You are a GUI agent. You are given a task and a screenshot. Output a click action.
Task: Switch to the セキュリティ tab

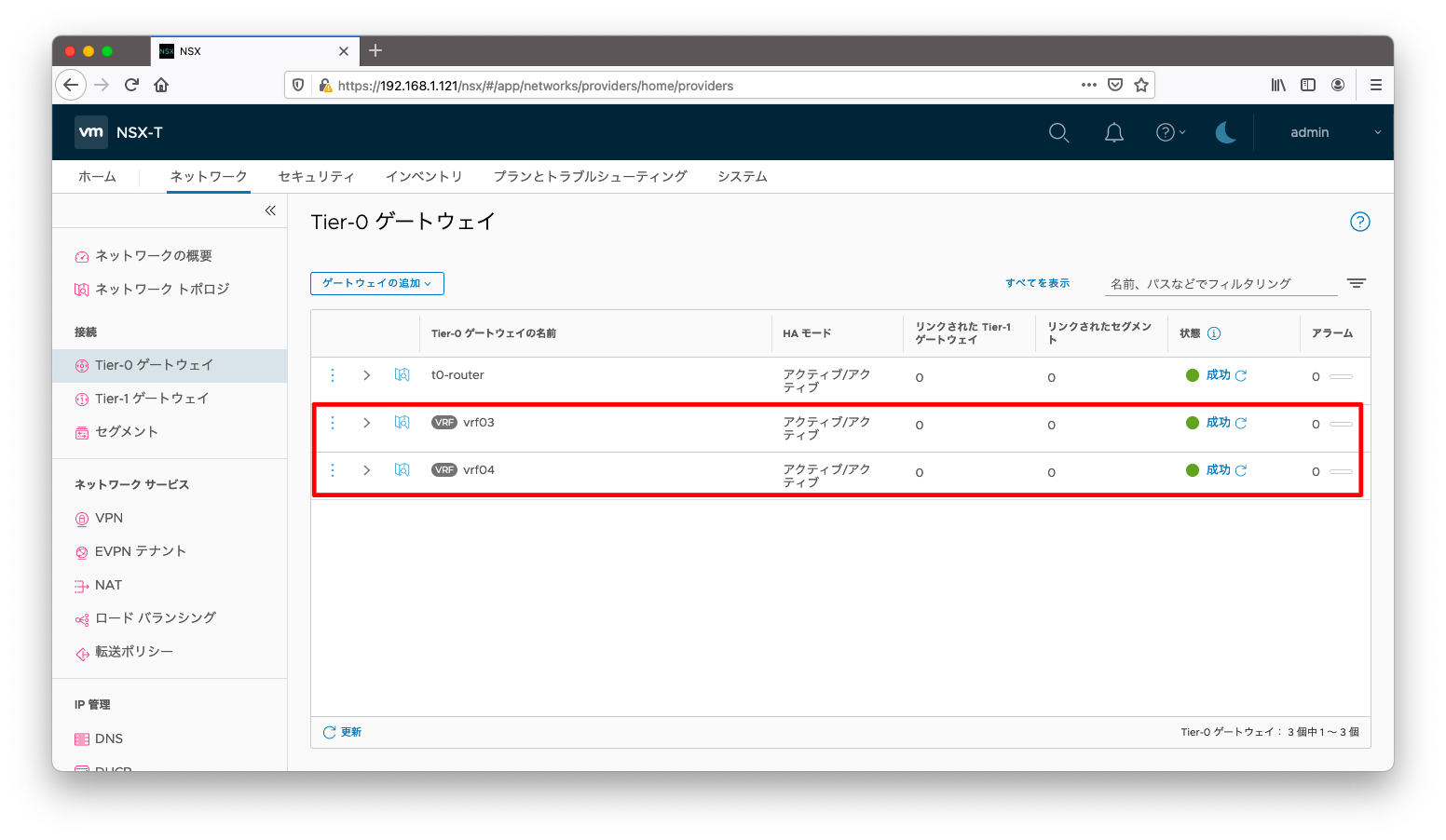[317, 176]
